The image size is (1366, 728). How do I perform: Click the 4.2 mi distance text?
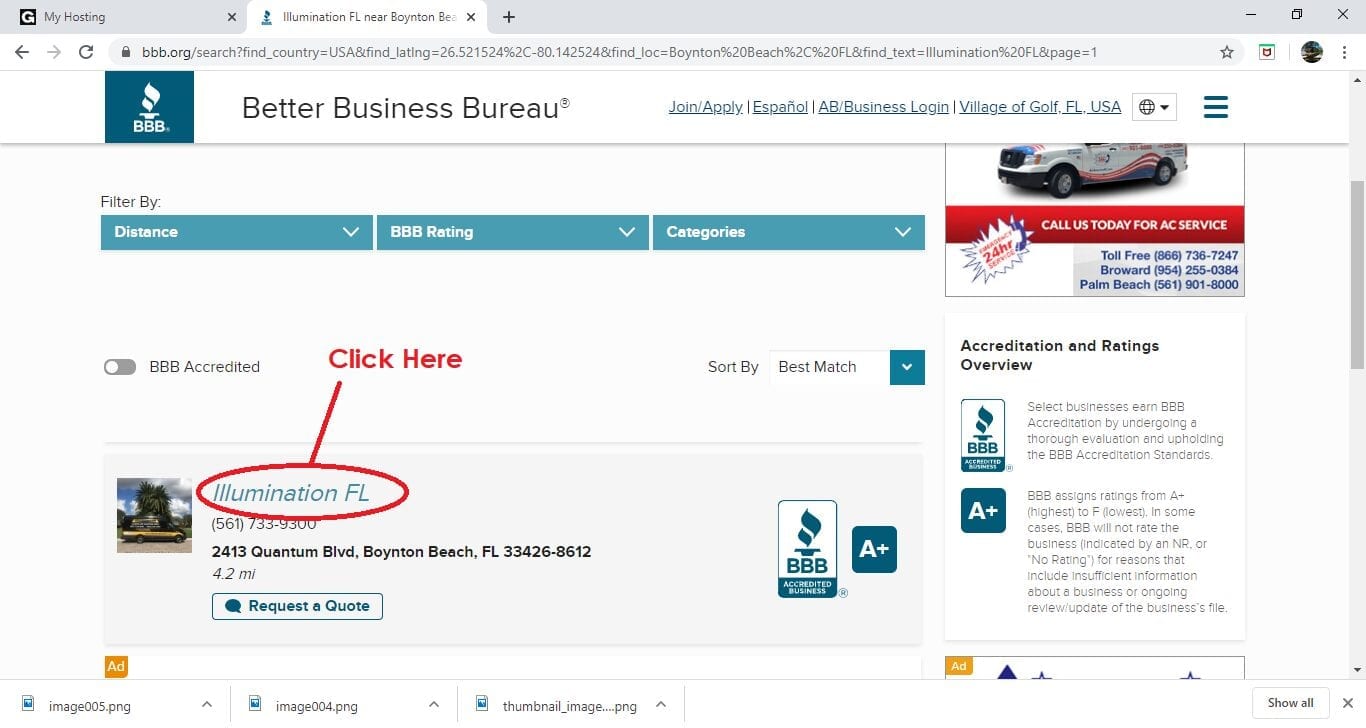(234, 574)
